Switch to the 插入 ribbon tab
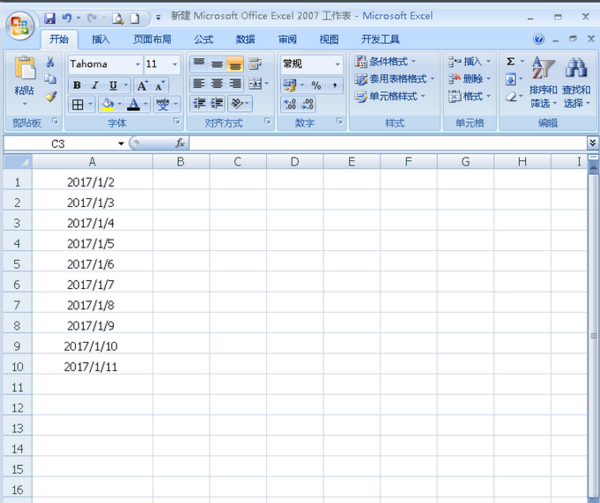 pyautogui.click(x=101, y=39)
